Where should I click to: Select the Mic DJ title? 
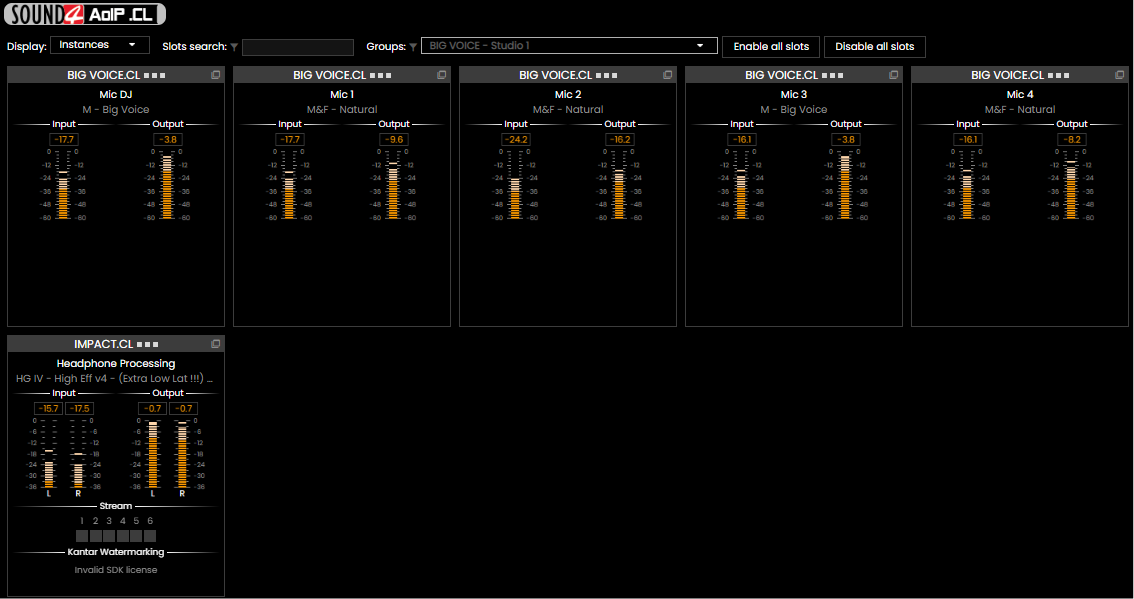pos(116,94)
